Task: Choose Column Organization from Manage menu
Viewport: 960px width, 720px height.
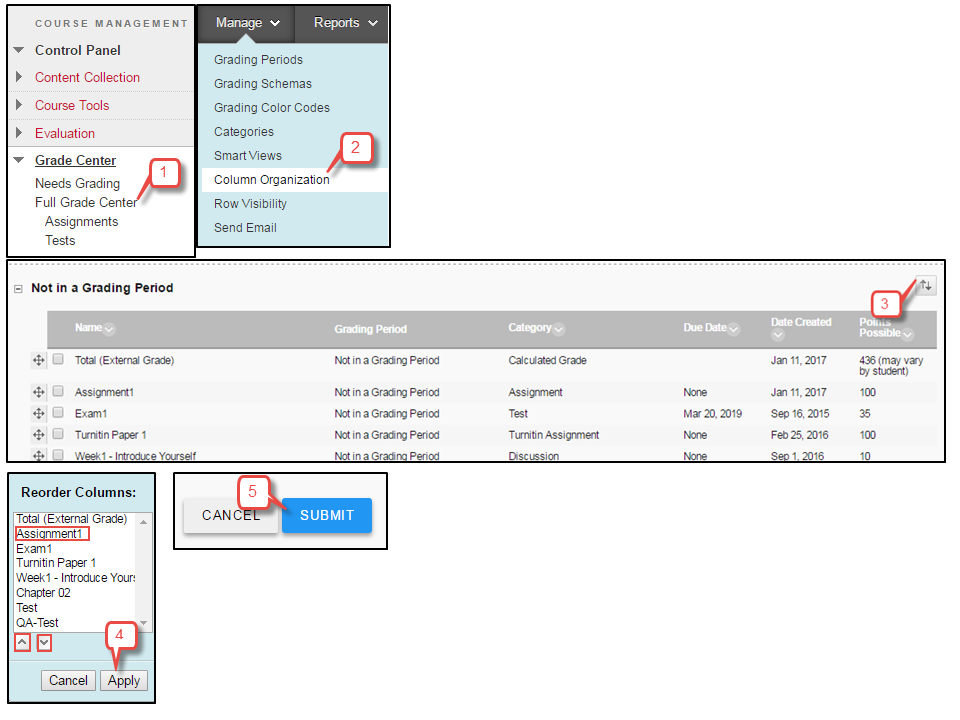Action: (x=272, y=179)
